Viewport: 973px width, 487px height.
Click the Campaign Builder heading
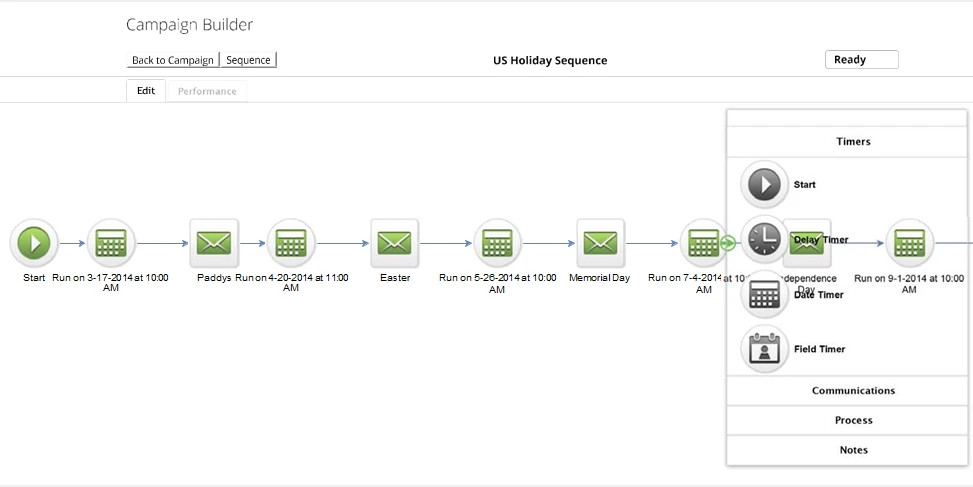coord(189,25)
